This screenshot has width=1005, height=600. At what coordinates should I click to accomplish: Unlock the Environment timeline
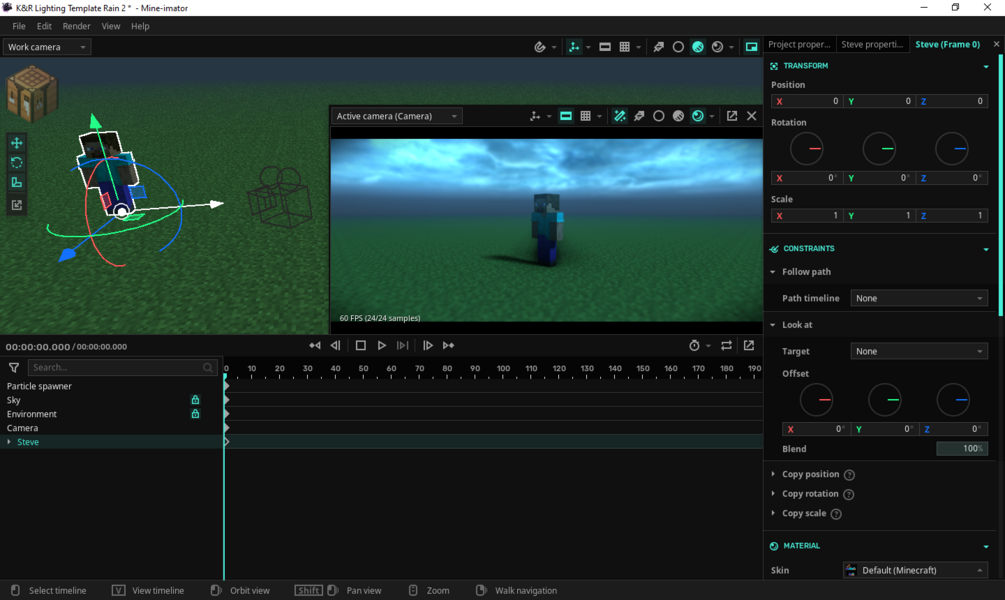point(195,413)
